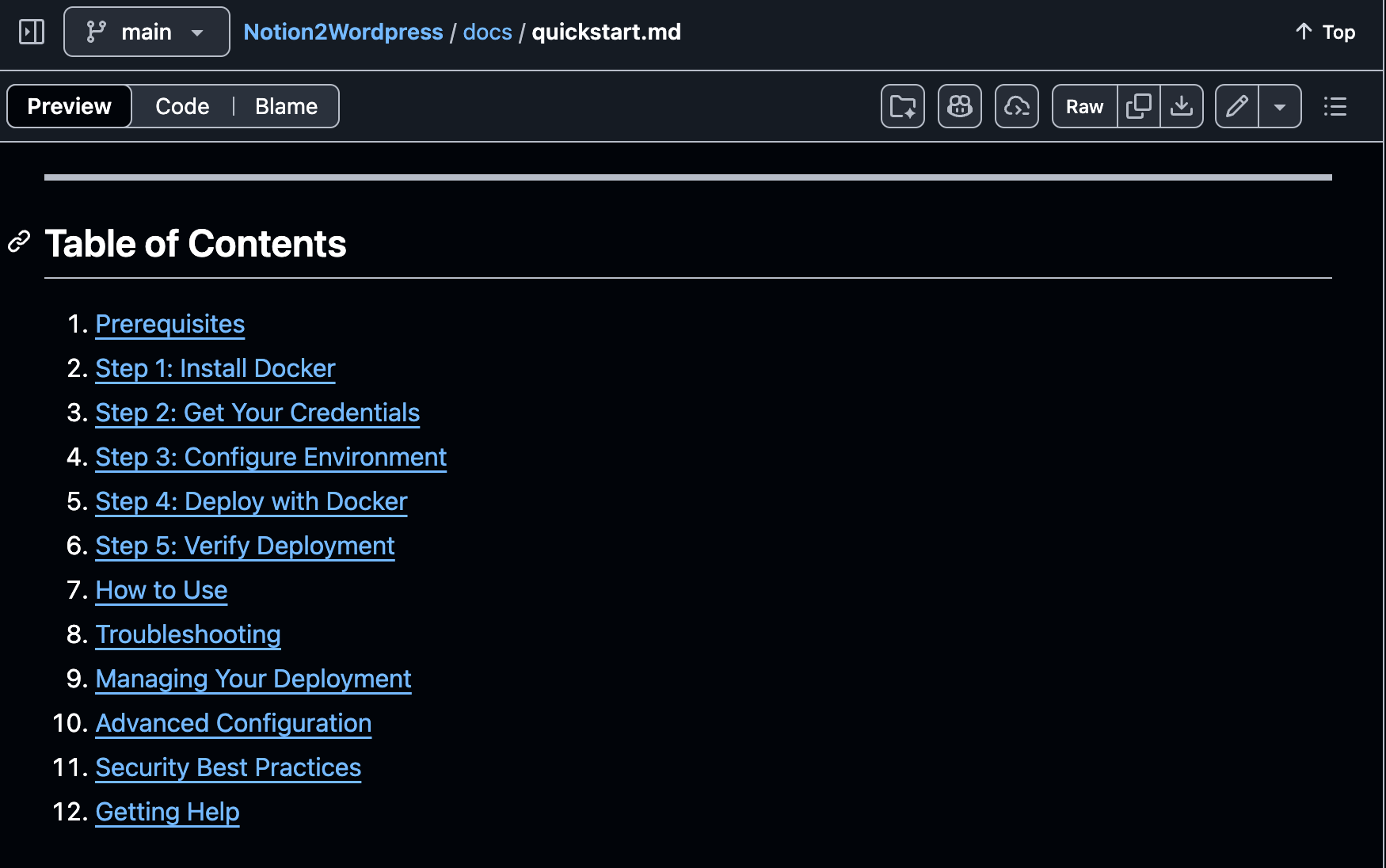The image size is (1386, 868).
Task: Open Managing Your Deployment link
Action: (253, 679)
